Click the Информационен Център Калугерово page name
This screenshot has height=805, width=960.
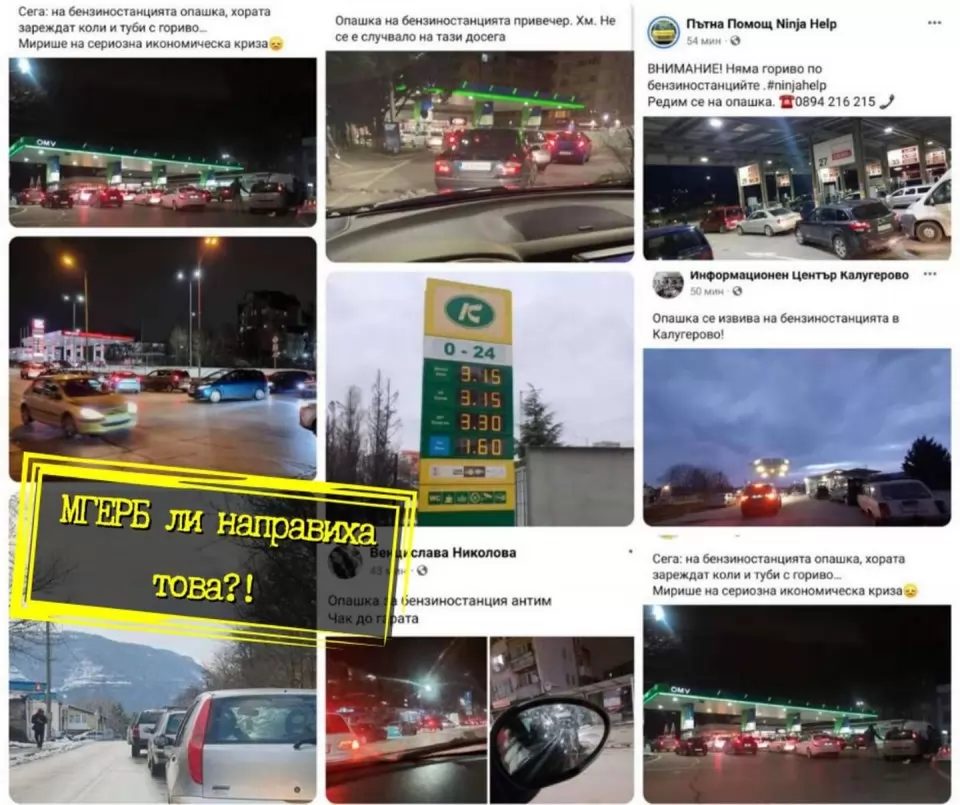tap(799, 275)
